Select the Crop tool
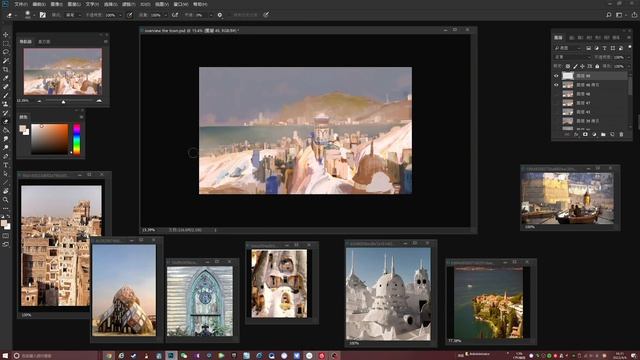 tap(6, 69)
